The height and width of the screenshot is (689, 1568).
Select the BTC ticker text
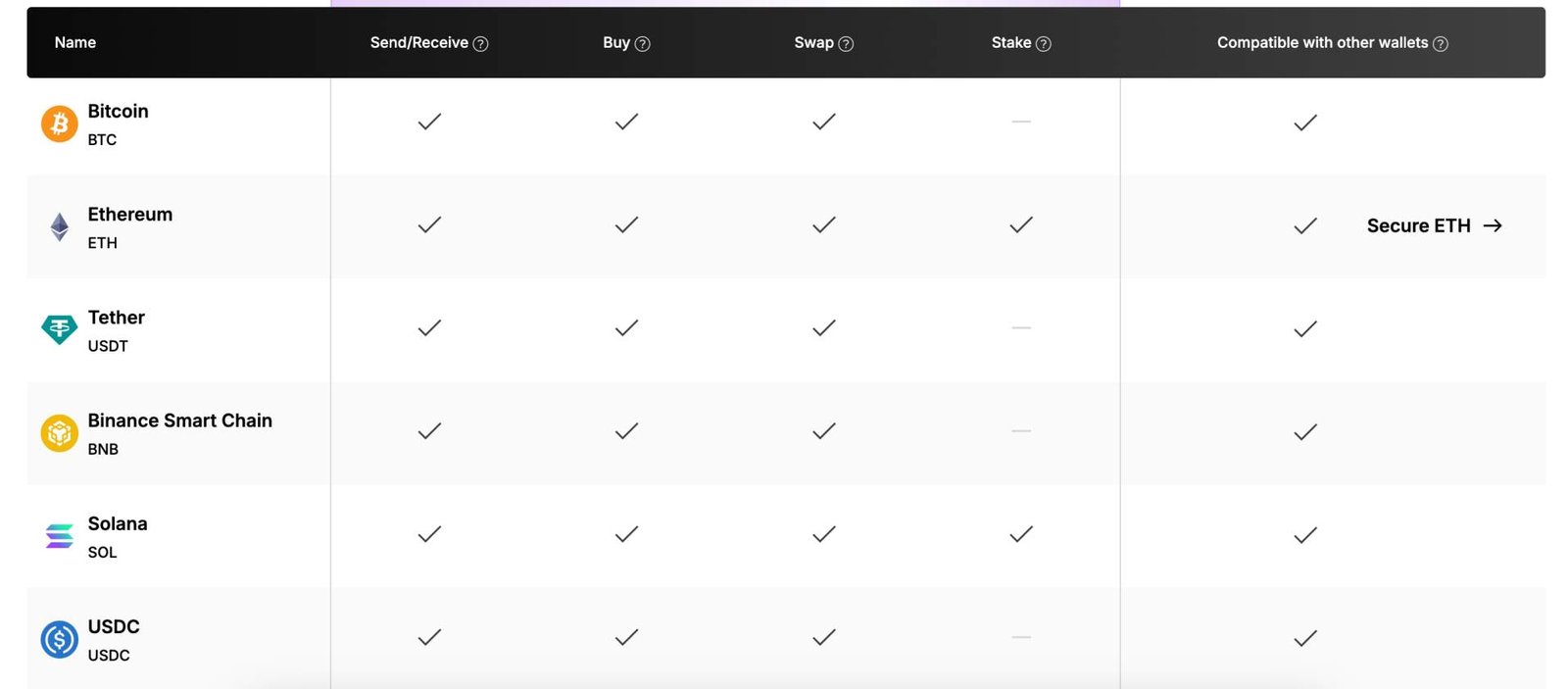[x=102, y=139]
